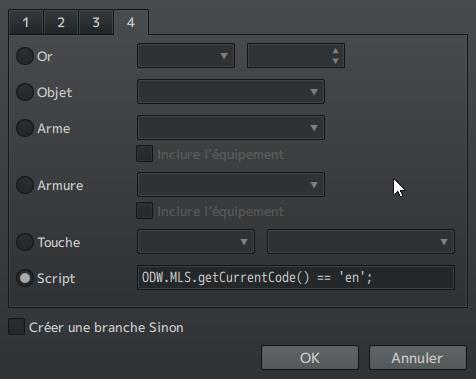Viewport: 476px width, 379px height.
Task: Open the first Touche dropdown
Action: tap(196, 242)
